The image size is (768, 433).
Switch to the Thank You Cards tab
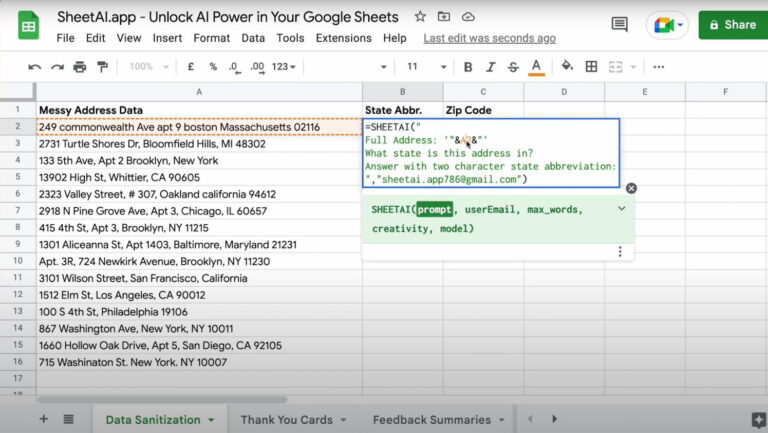[x=286, y=419]
